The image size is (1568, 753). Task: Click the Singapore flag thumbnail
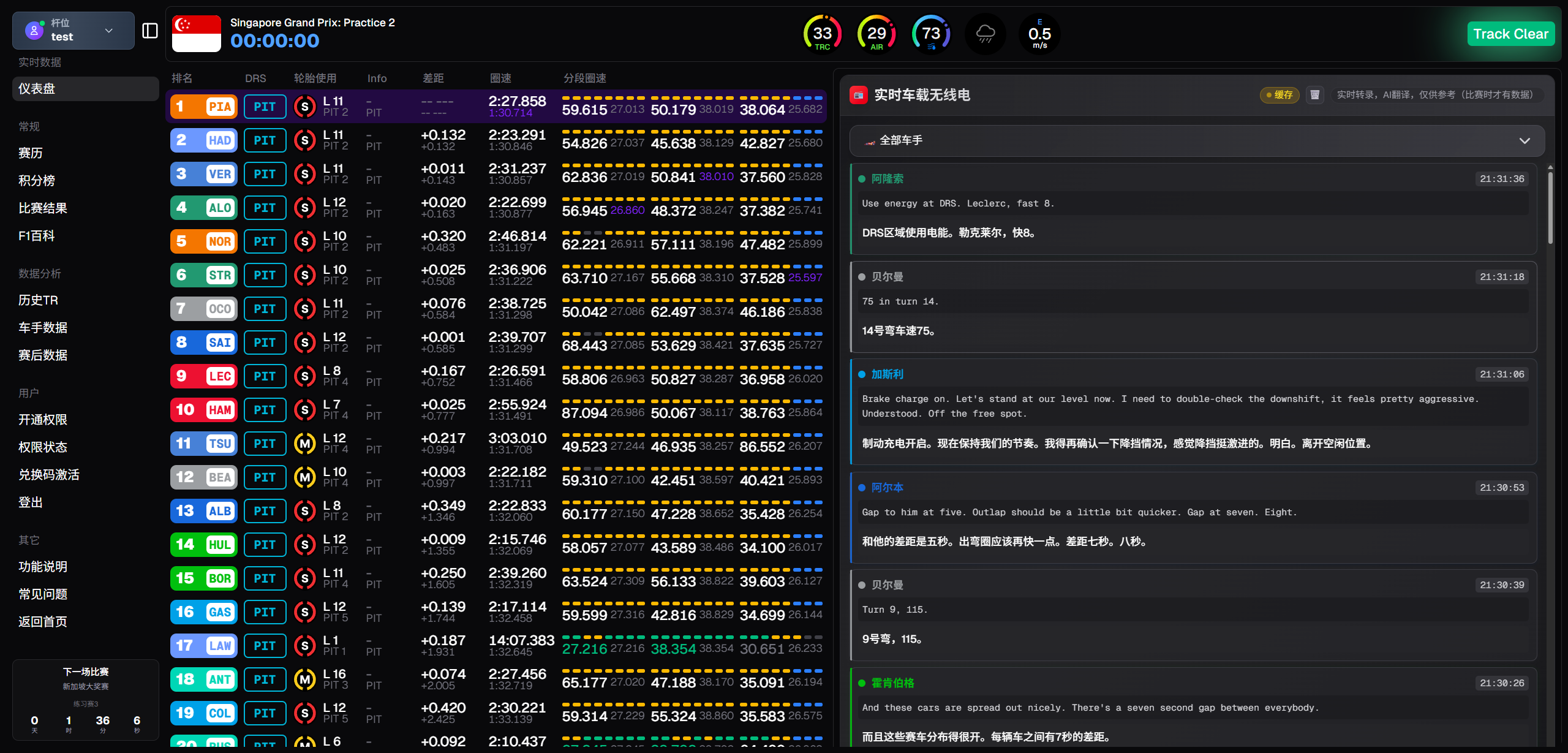[x=197, y=34]
